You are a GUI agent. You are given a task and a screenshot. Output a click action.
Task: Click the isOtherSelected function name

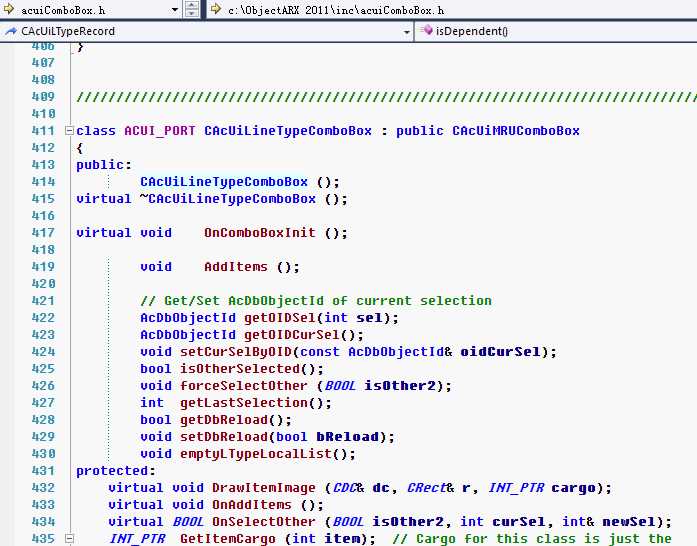pos(240,369)
